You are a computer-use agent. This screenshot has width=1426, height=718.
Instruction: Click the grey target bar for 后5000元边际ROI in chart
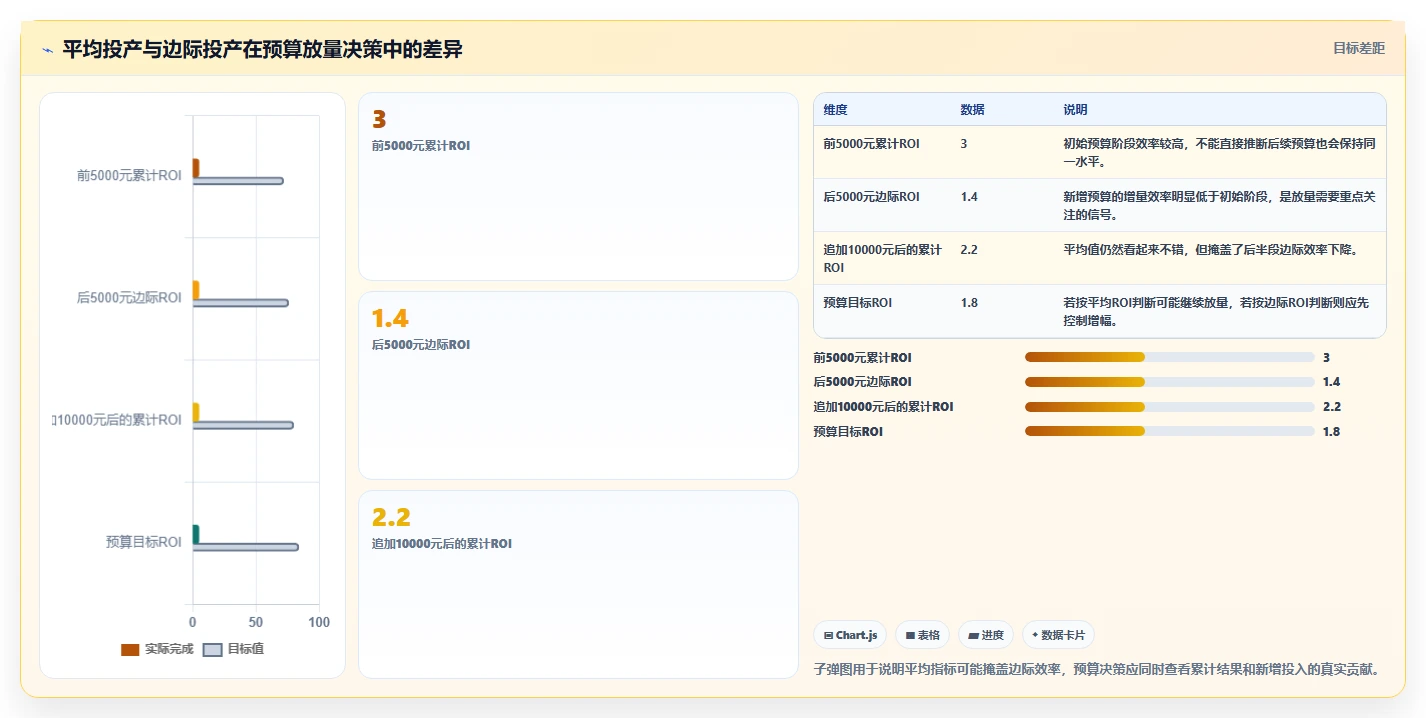(x=240, y=303)
